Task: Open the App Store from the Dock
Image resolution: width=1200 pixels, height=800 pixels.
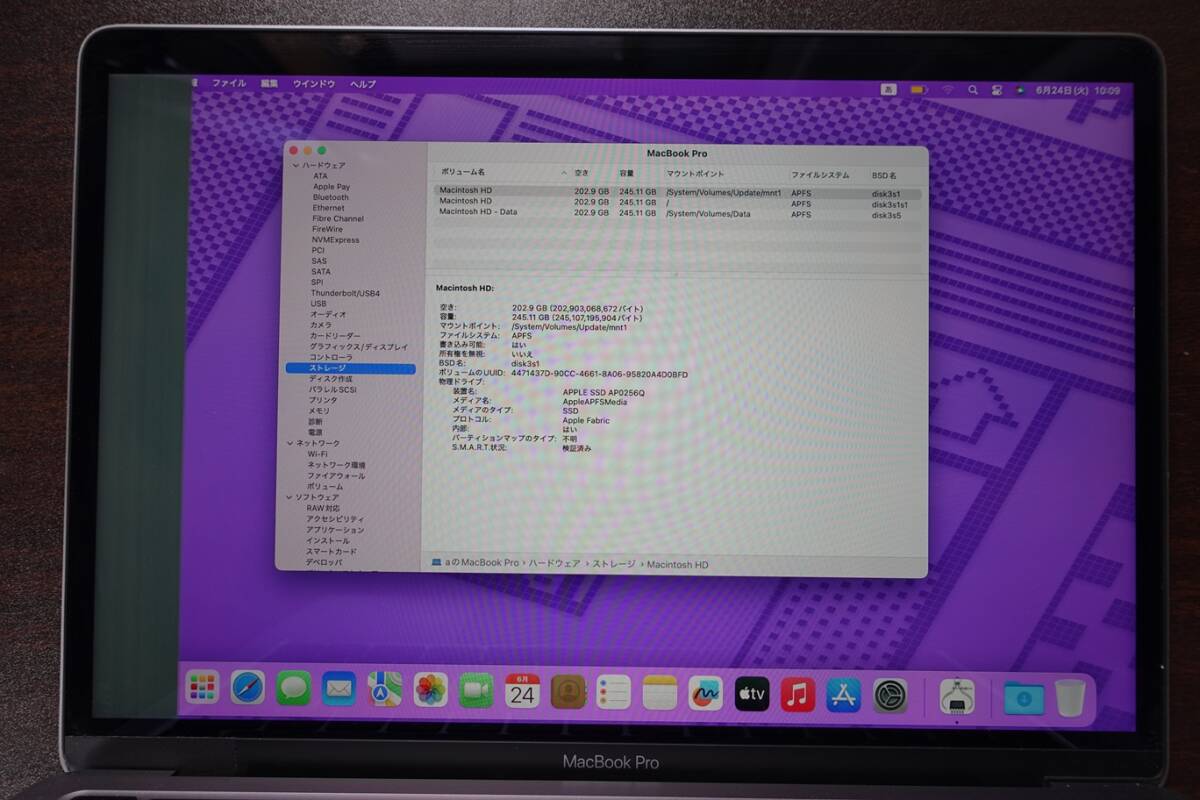Action: click(x=844, y=695)
